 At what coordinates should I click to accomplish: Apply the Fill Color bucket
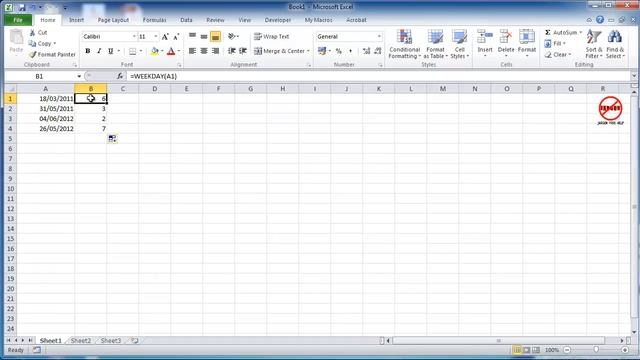coord(155,51)
